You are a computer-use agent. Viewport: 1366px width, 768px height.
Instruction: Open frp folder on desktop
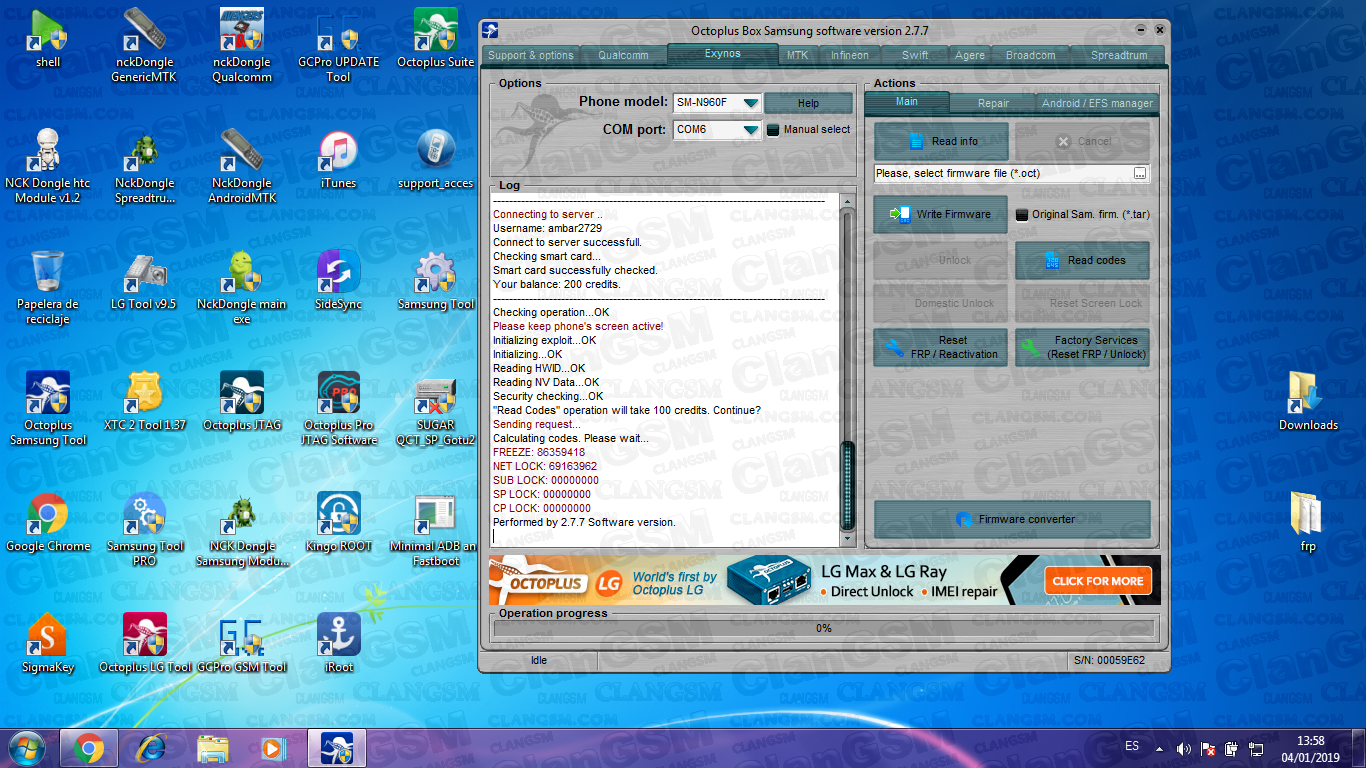coord(1307,523)
